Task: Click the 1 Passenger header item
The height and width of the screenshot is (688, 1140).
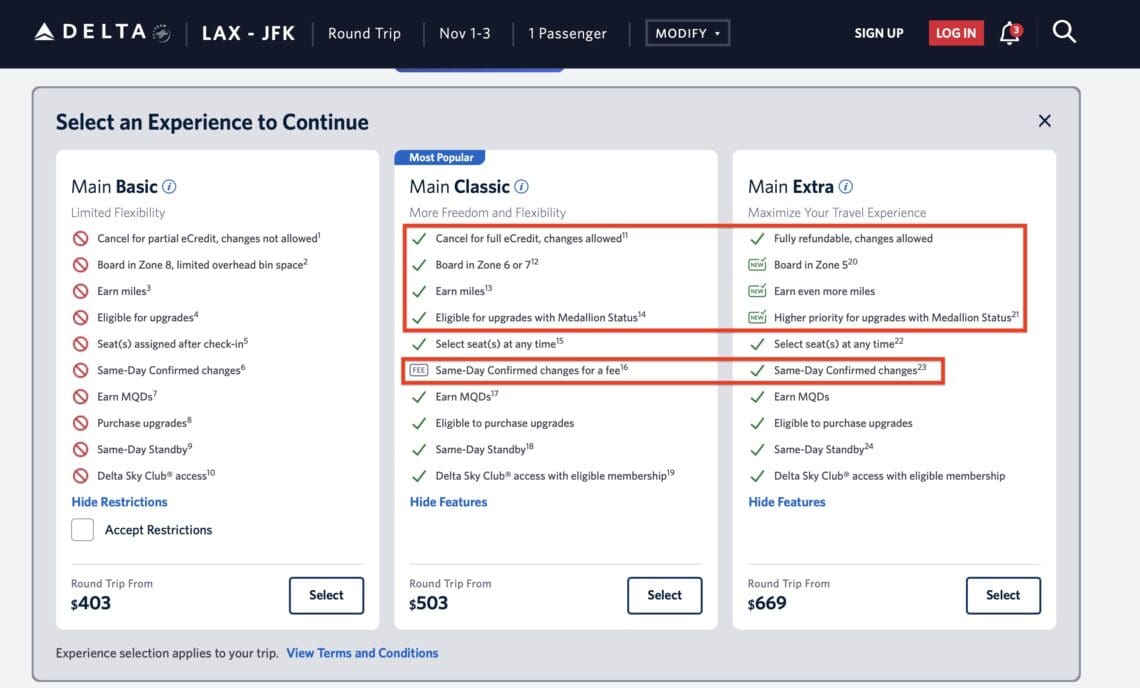Action: pyautogui.click(x=567, y=32)
